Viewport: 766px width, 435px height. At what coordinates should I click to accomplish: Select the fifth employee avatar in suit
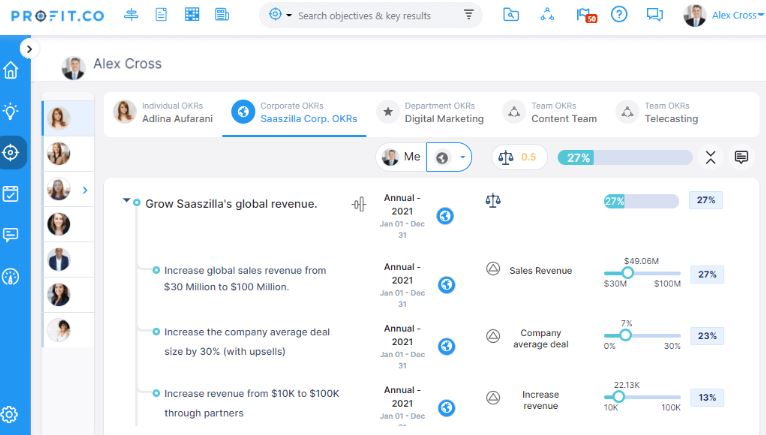coord(59,260)
